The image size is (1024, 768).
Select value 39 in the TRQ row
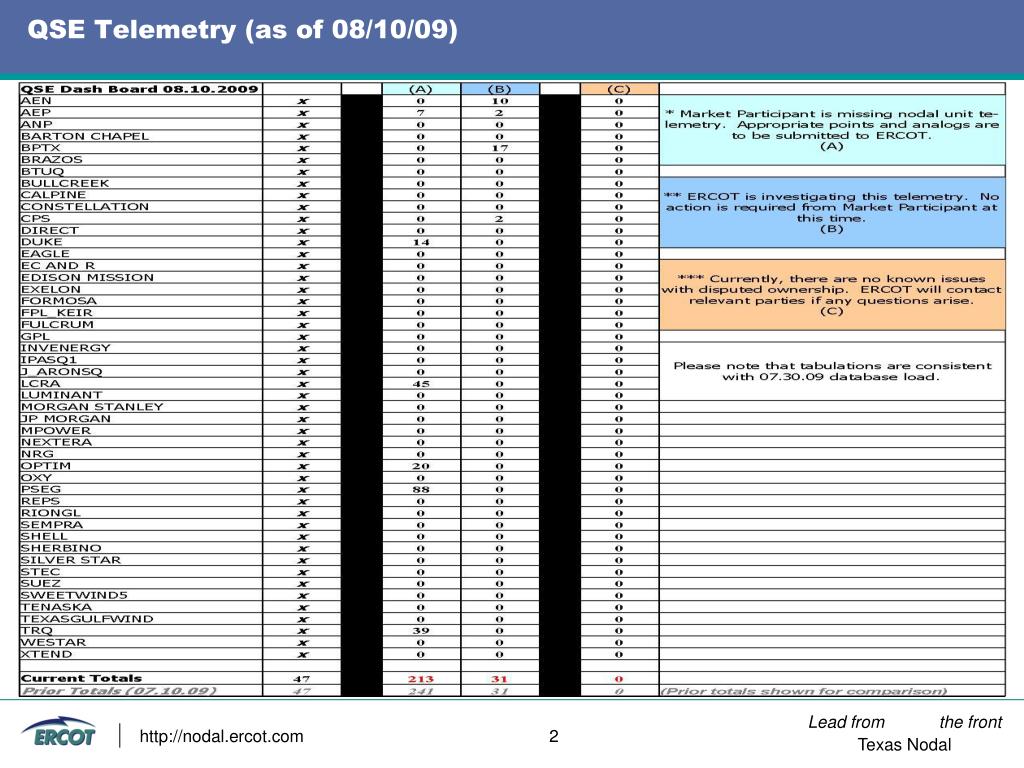pyautogui.click(x=421, y=631)
